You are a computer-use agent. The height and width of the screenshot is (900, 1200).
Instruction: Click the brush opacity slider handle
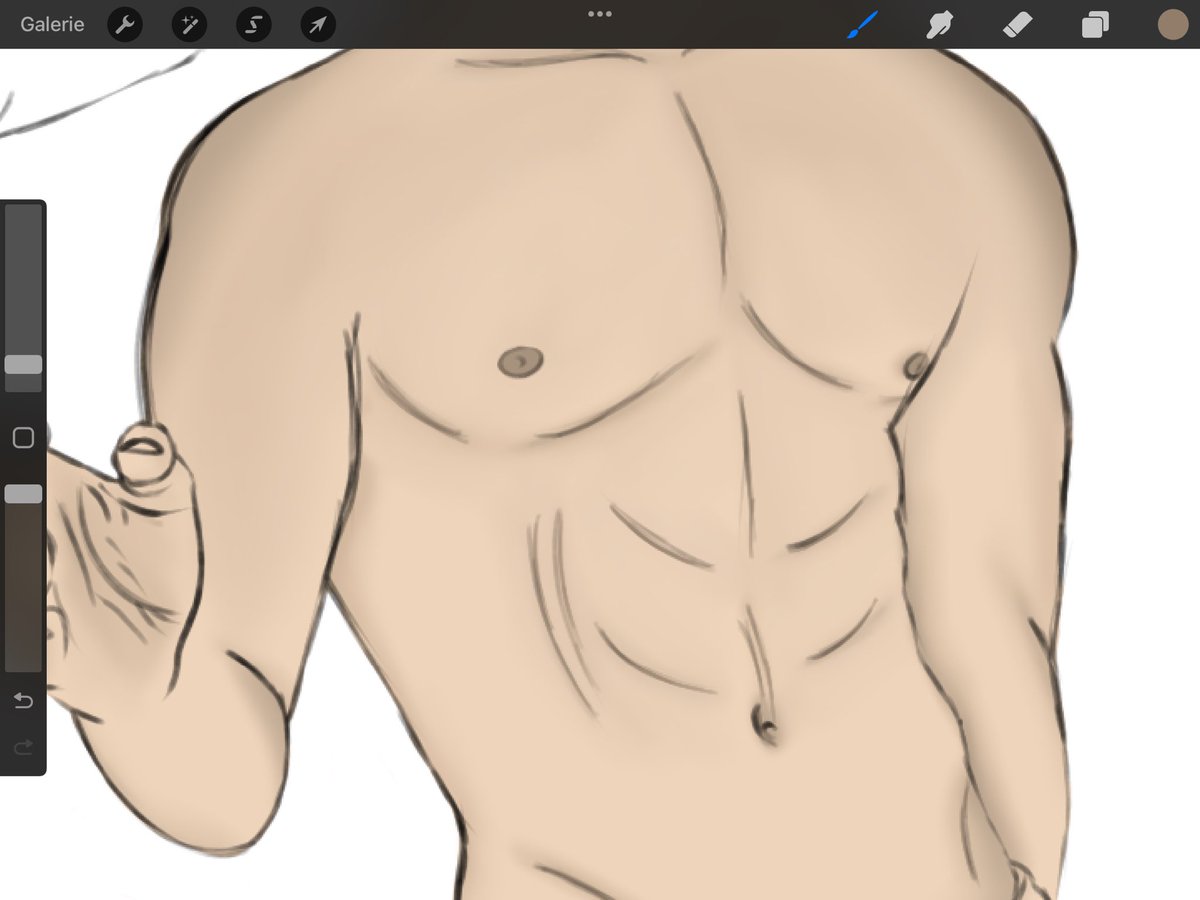tap(23, 494)
